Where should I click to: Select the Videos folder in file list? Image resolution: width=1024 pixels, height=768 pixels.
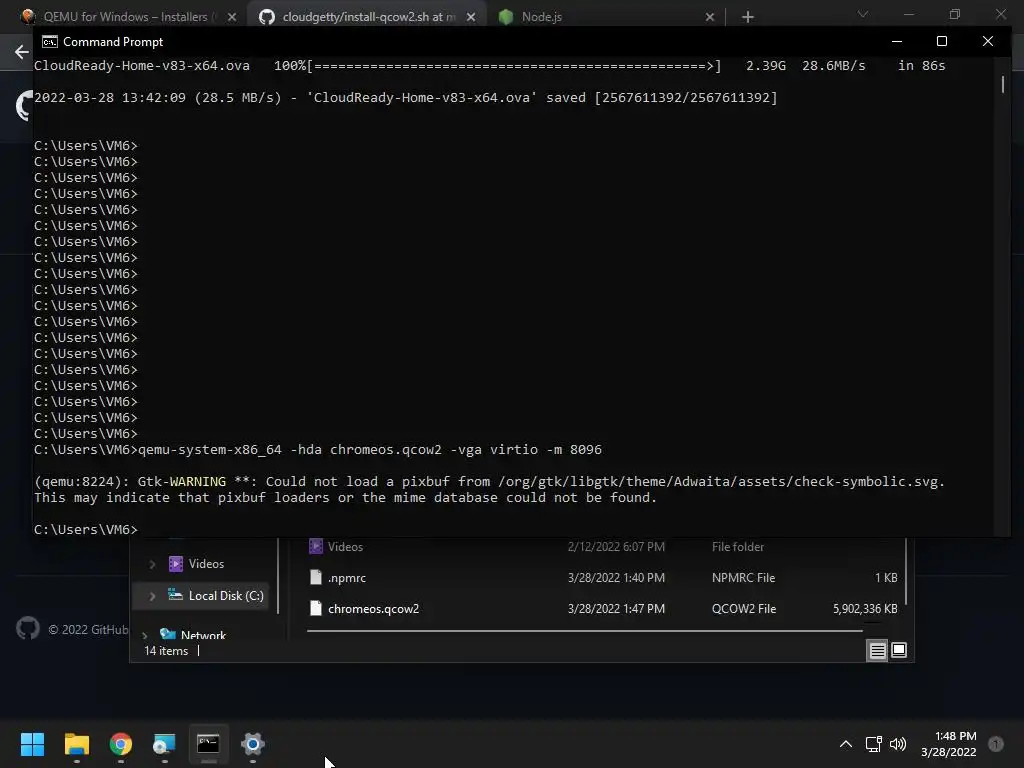coord(345,547)
